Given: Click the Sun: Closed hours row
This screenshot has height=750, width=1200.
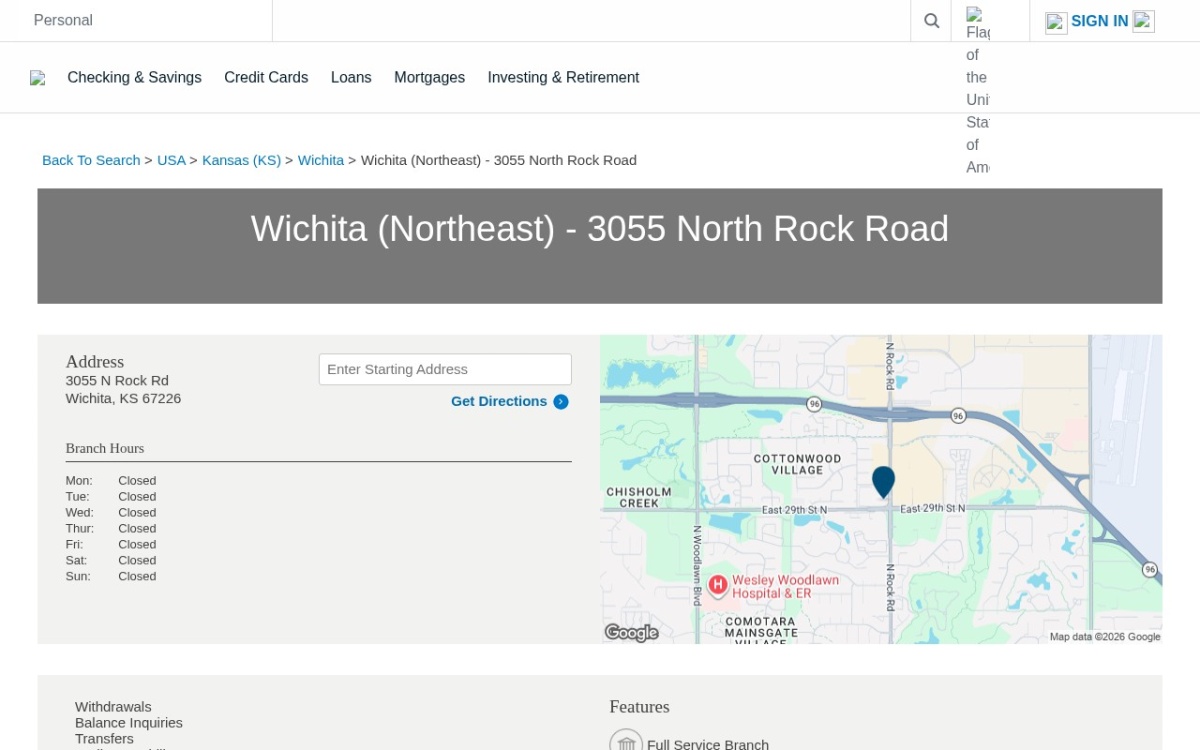Looking at the screenshot, I should coord(111,577).
